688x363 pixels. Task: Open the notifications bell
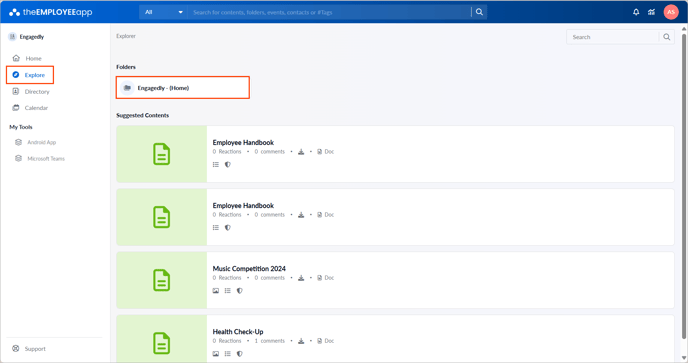[x=636, y=12]
